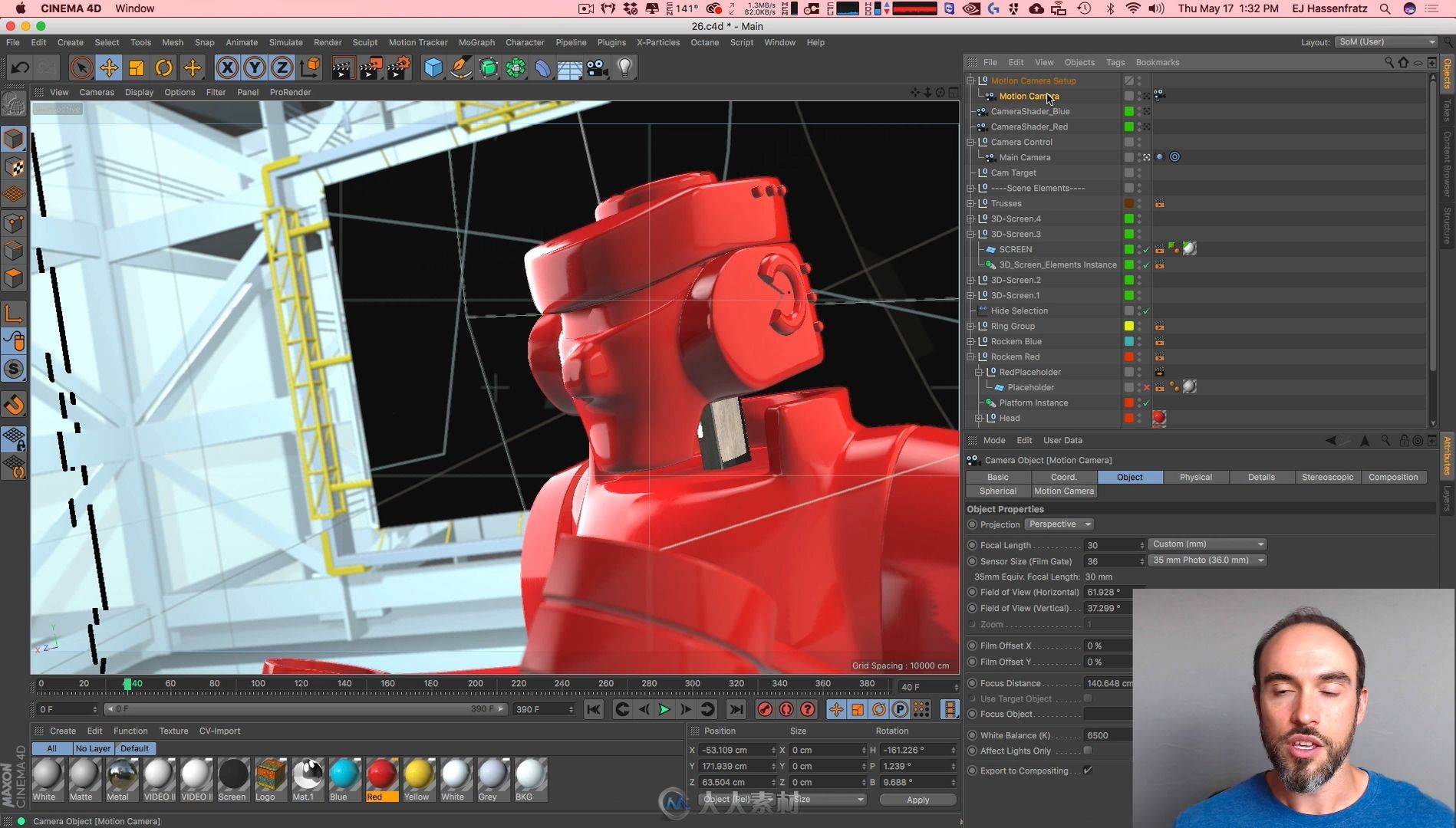Screen dimensions: 1456x828
Task: Switch to Texture mode in left palette
Action: pyautogui.click(x=14, y=167)
